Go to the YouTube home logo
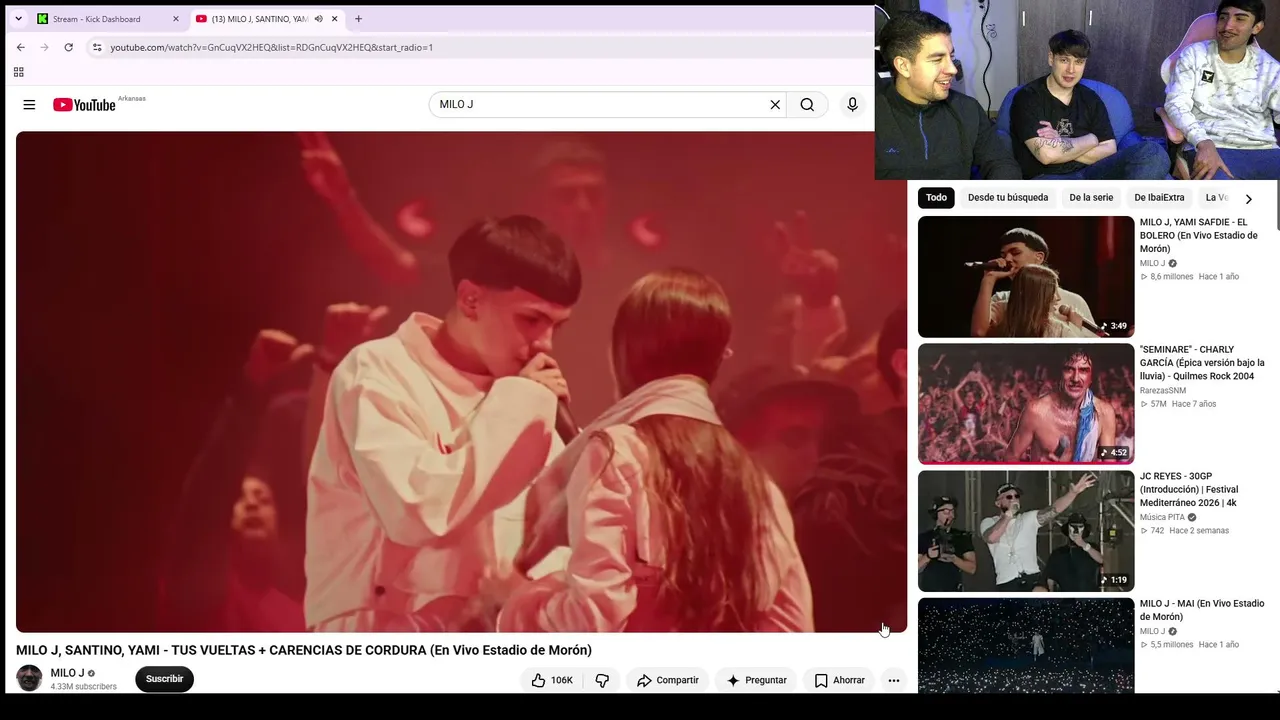The width and height of the screenshot is (1280, 720). tap(85, 105)
